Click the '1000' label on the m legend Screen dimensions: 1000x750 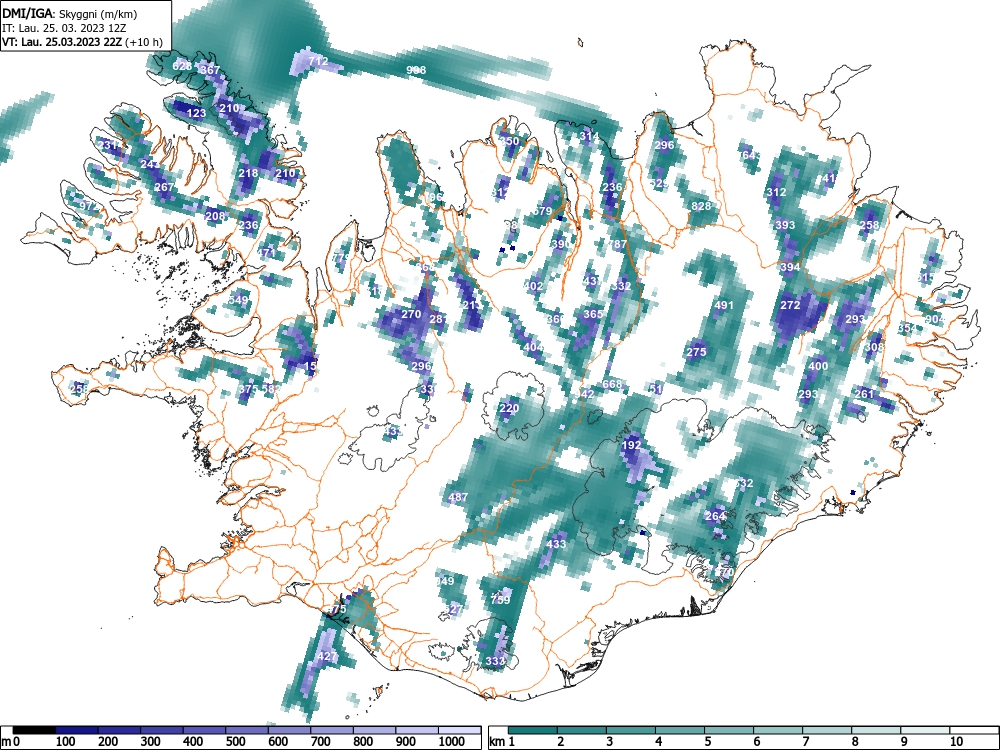click(452, 741)
